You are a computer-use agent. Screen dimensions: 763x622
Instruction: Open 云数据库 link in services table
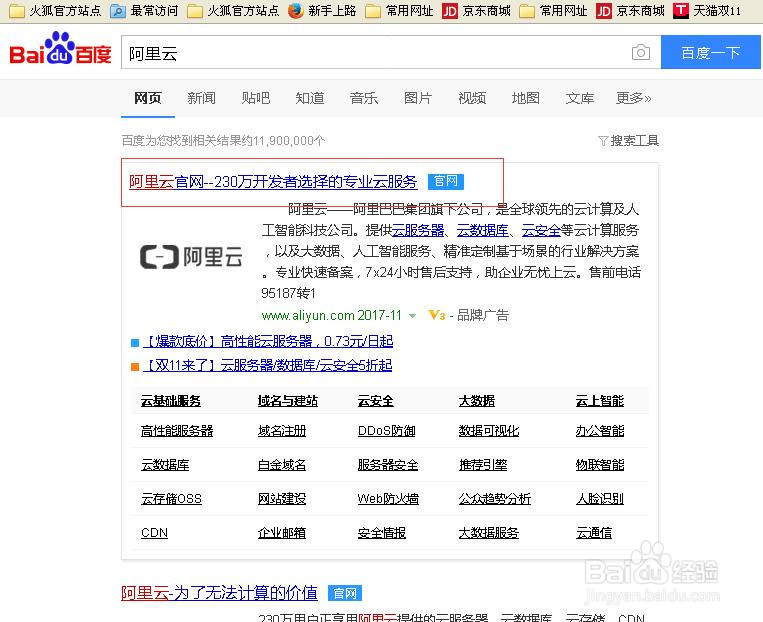click(165, 465)
